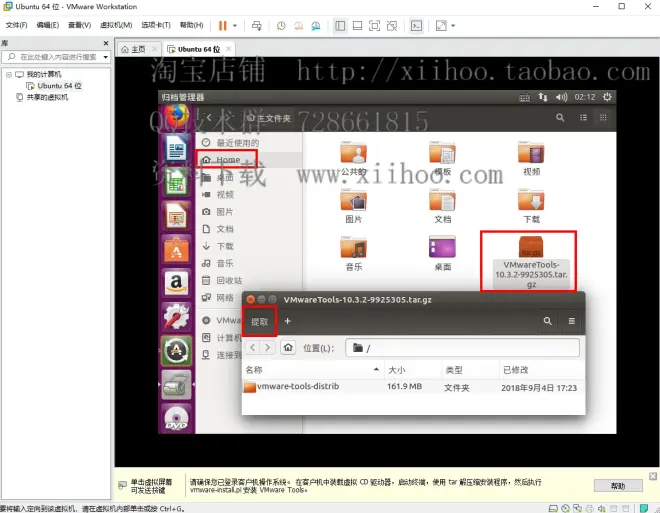
Task: Select 共享的虚拟机 in library tree
Action: (x=42, y=97)
